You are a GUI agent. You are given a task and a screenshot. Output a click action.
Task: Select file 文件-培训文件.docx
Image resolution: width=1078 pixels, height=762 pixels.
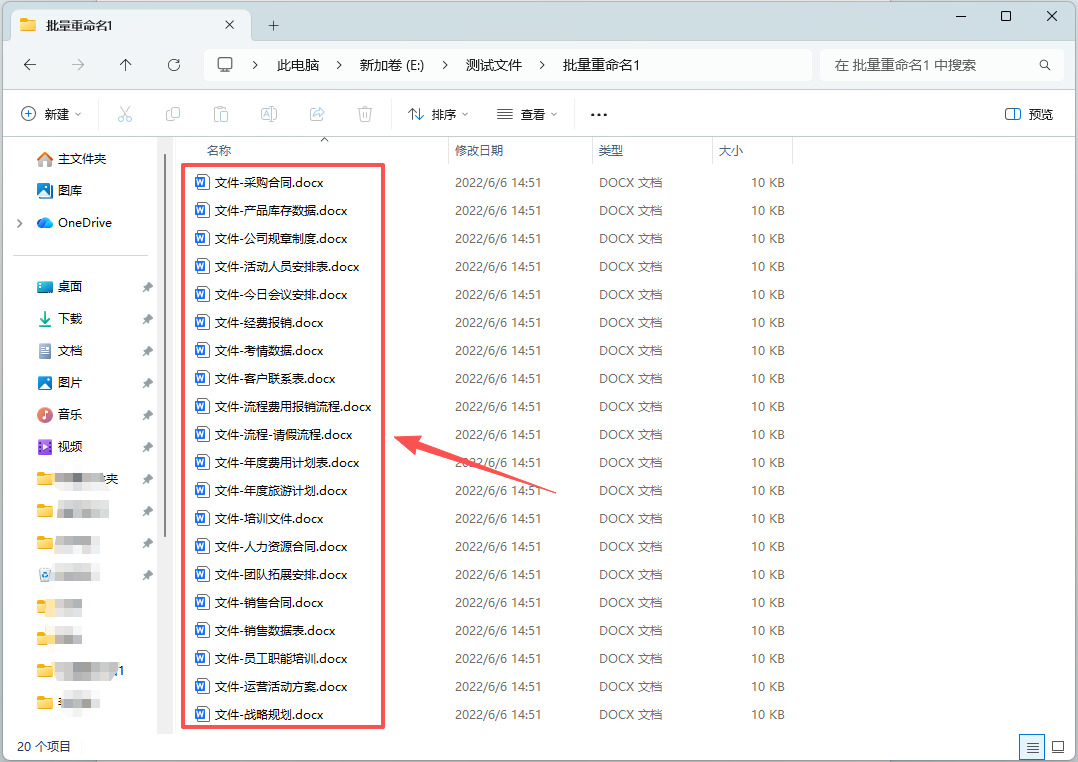click(x=259, y=519)
